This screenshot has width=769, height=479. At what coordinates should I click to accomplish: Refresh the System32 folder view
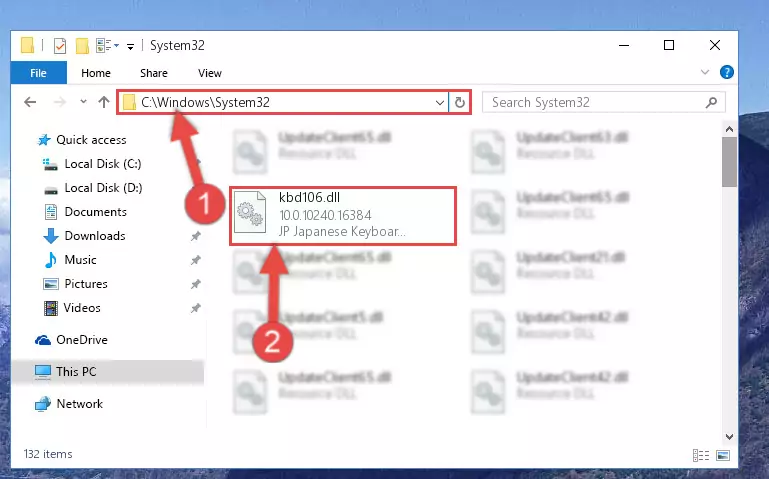460,102
